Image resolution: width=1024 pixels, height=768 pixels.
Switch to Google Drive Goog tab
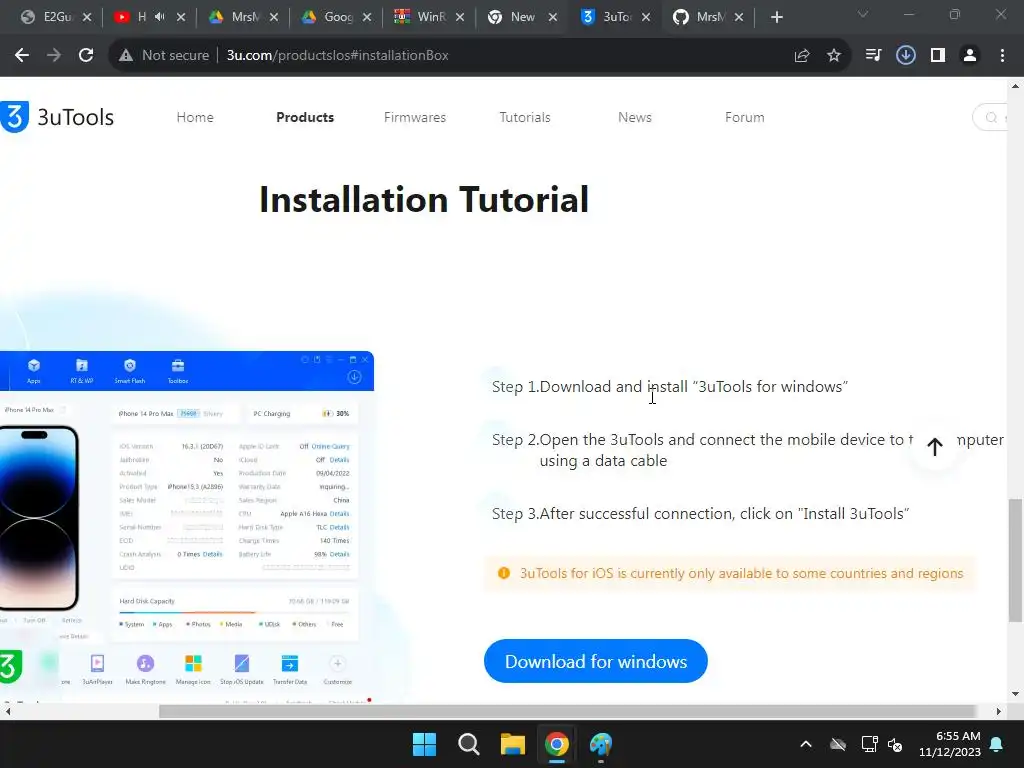click(x=336, y=18)
